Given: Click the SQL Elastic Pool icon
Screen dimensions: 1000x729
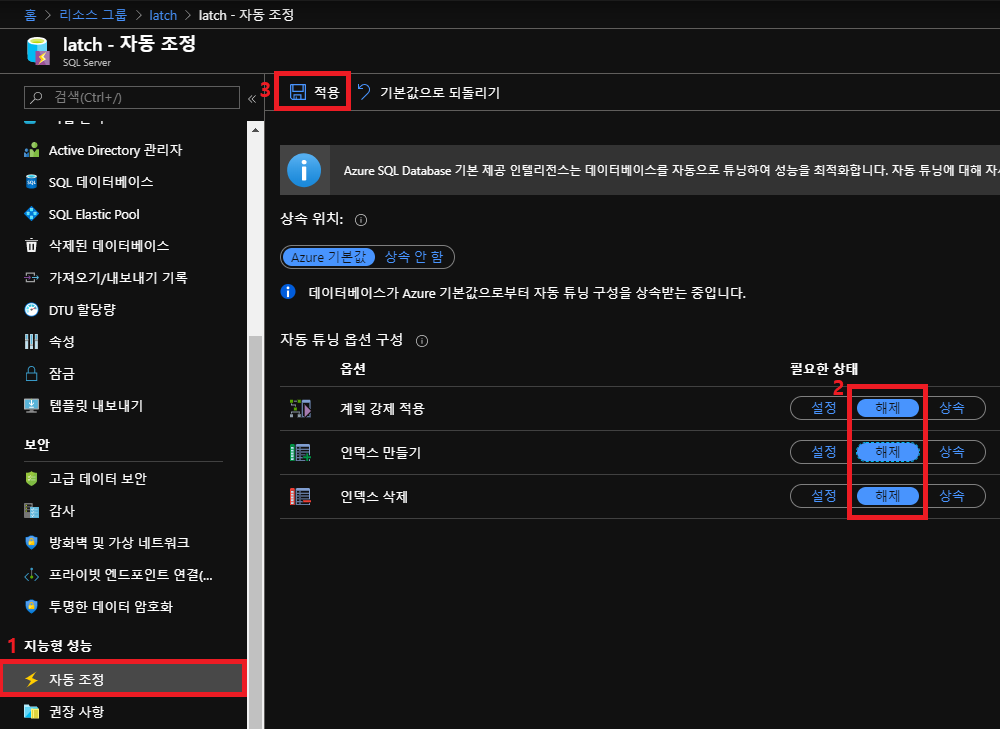Looking at the screenshot, I should click(31, 214).
